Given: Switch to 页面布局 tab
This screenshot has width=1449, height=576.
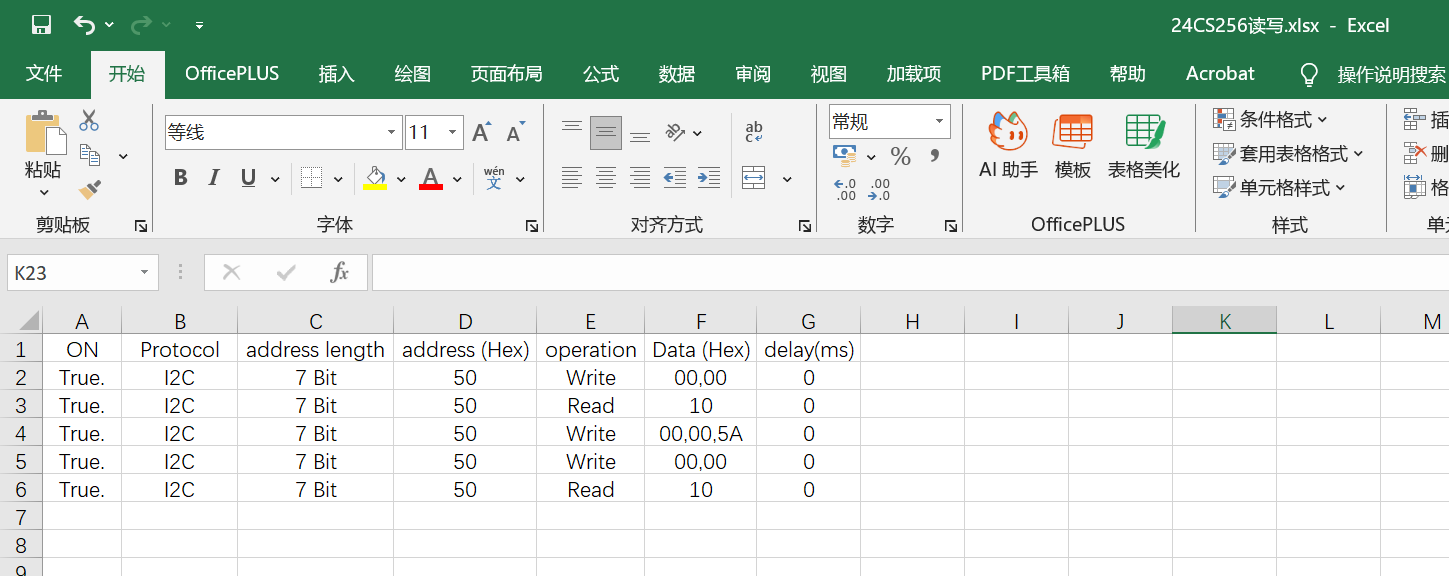Looking at the screenshot, I should click(507, 74).
